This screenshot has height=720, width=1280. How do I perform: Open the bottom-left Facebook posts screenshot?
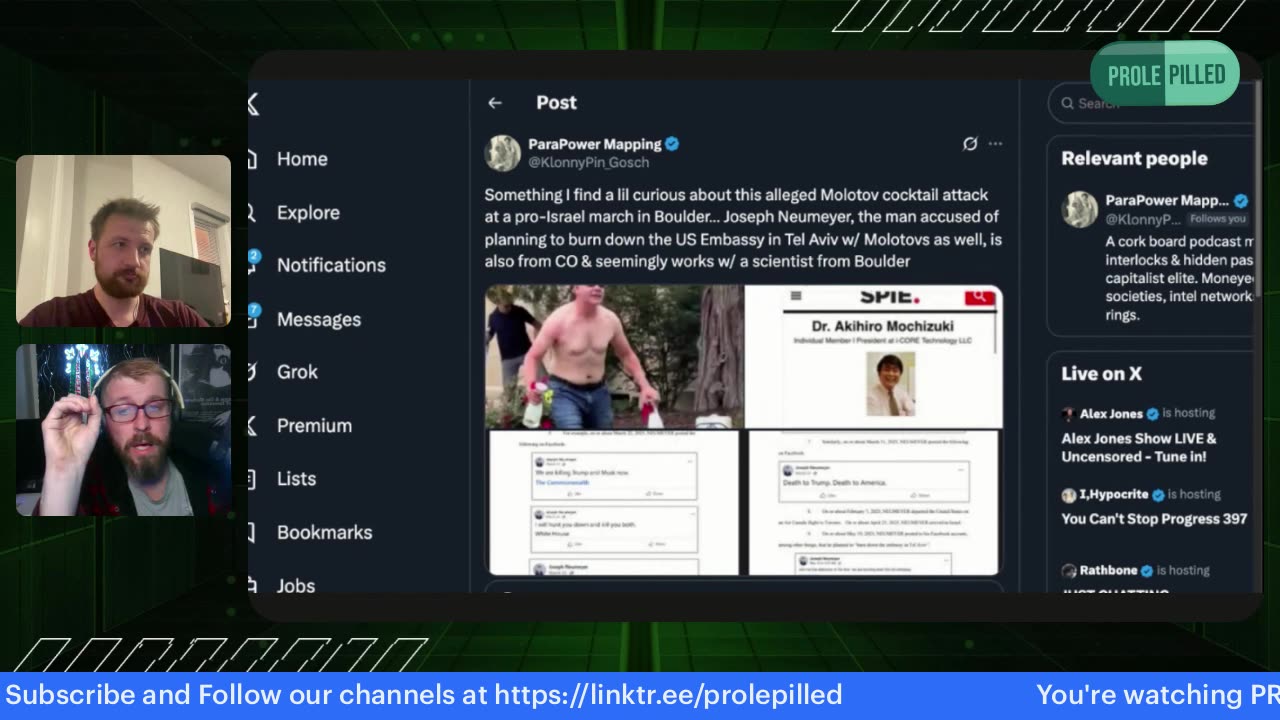(614, 503)
